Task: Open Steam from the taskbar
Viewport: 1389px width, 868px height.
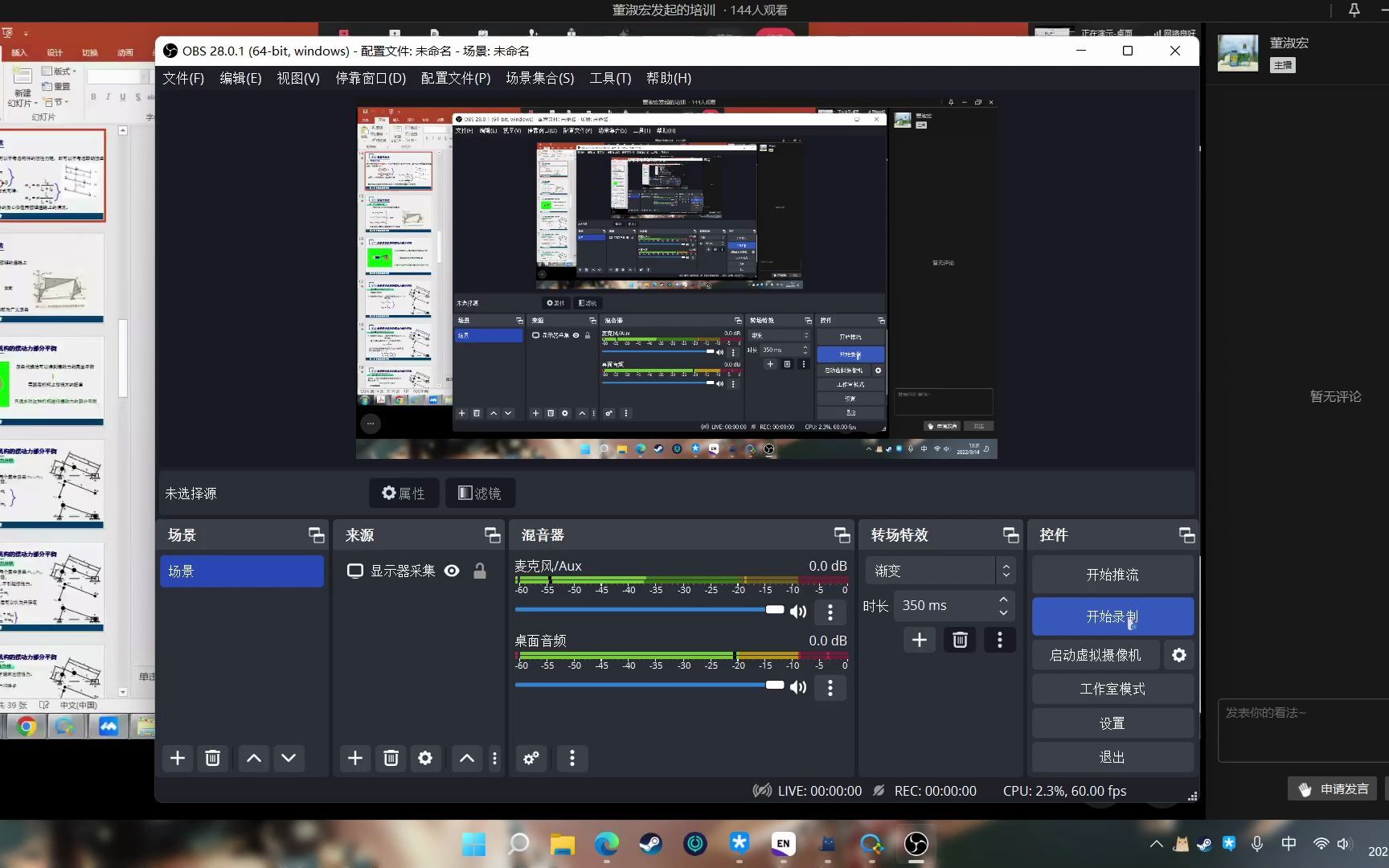Action: (650, 843)
